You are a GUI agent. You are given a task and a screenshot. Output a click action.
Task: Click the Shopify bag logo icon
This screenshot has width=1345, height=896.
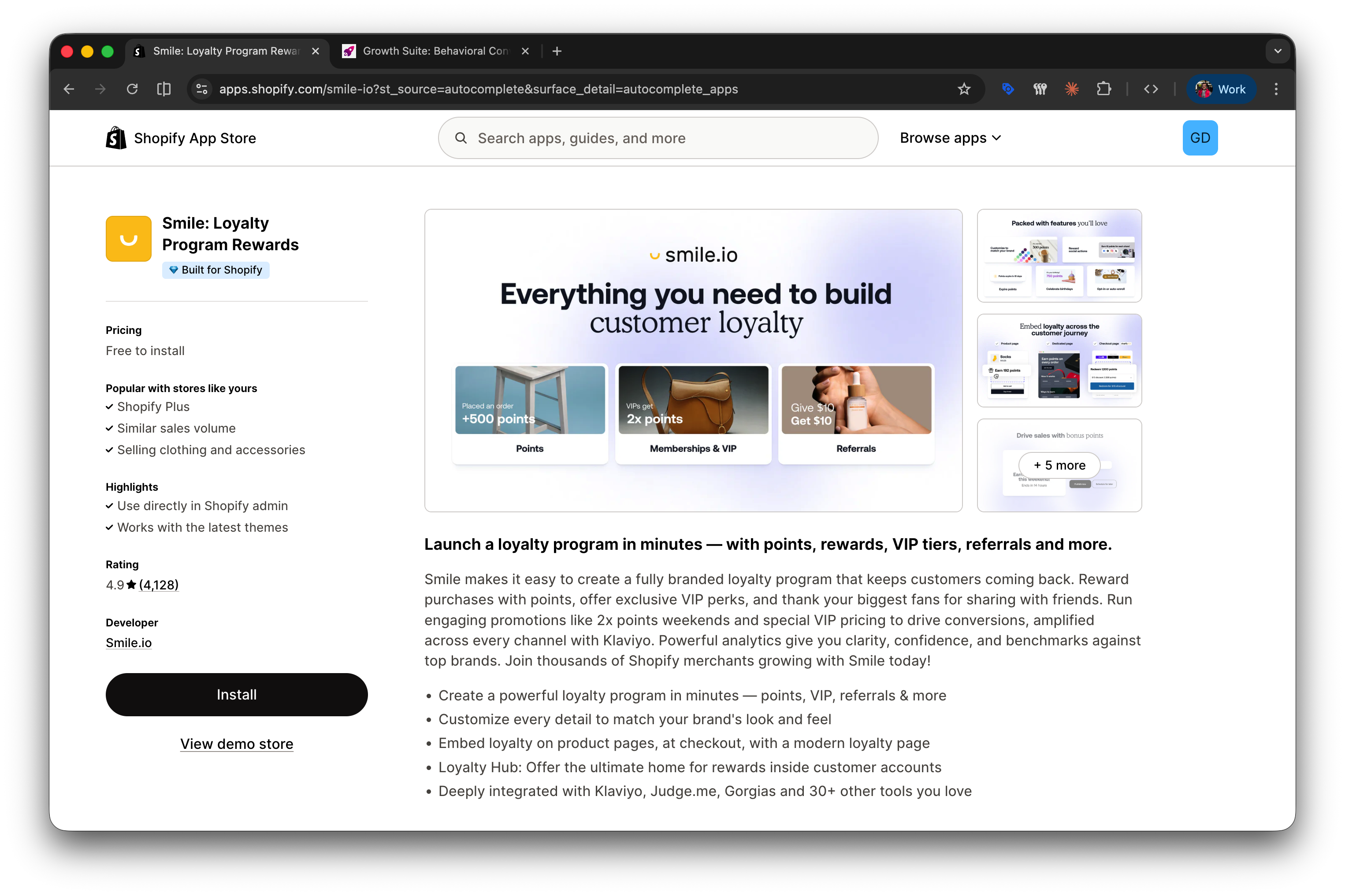point(116,138)
